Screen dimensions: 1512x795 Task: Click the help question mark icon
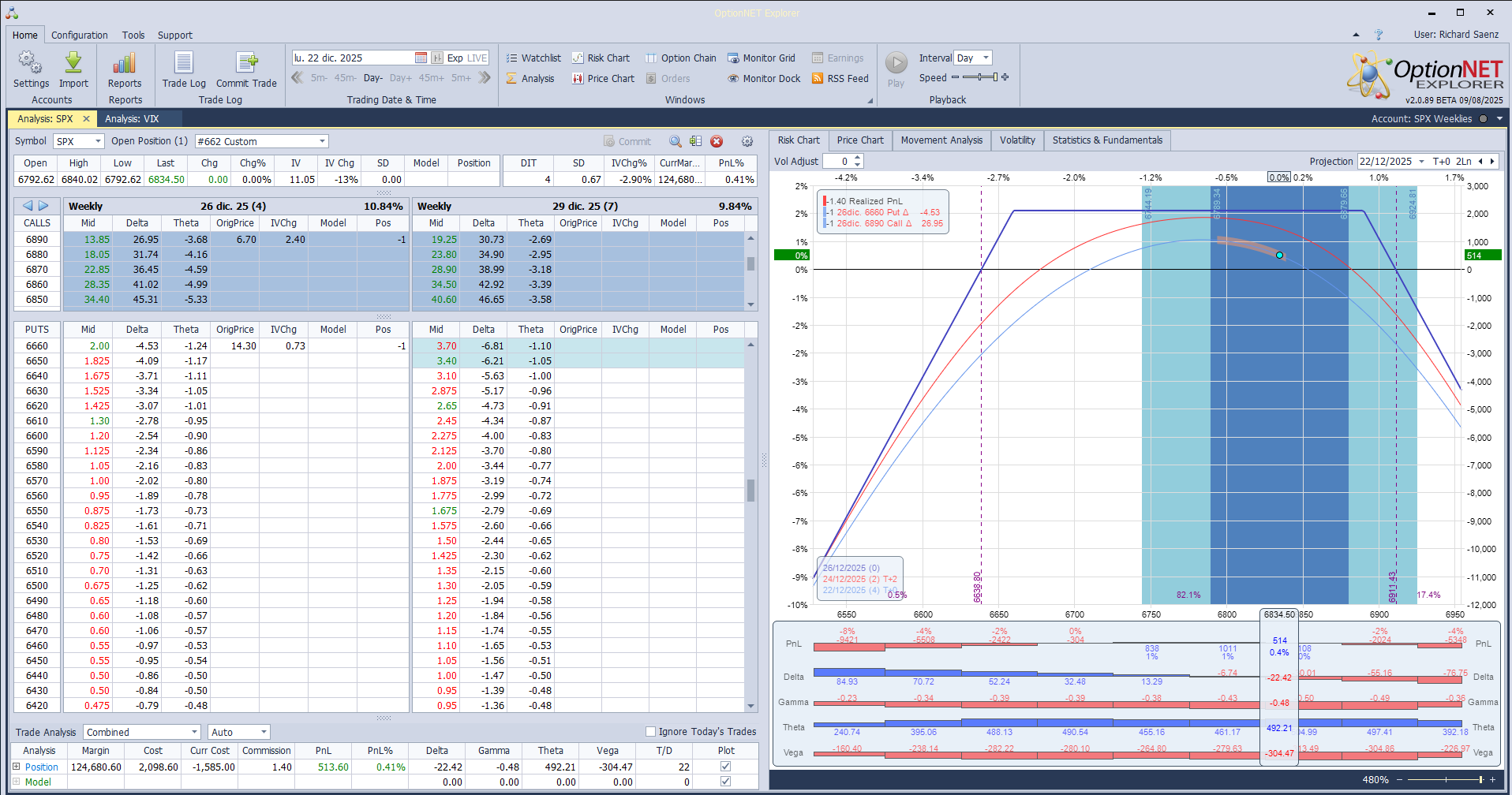(x=1379, y=35)
